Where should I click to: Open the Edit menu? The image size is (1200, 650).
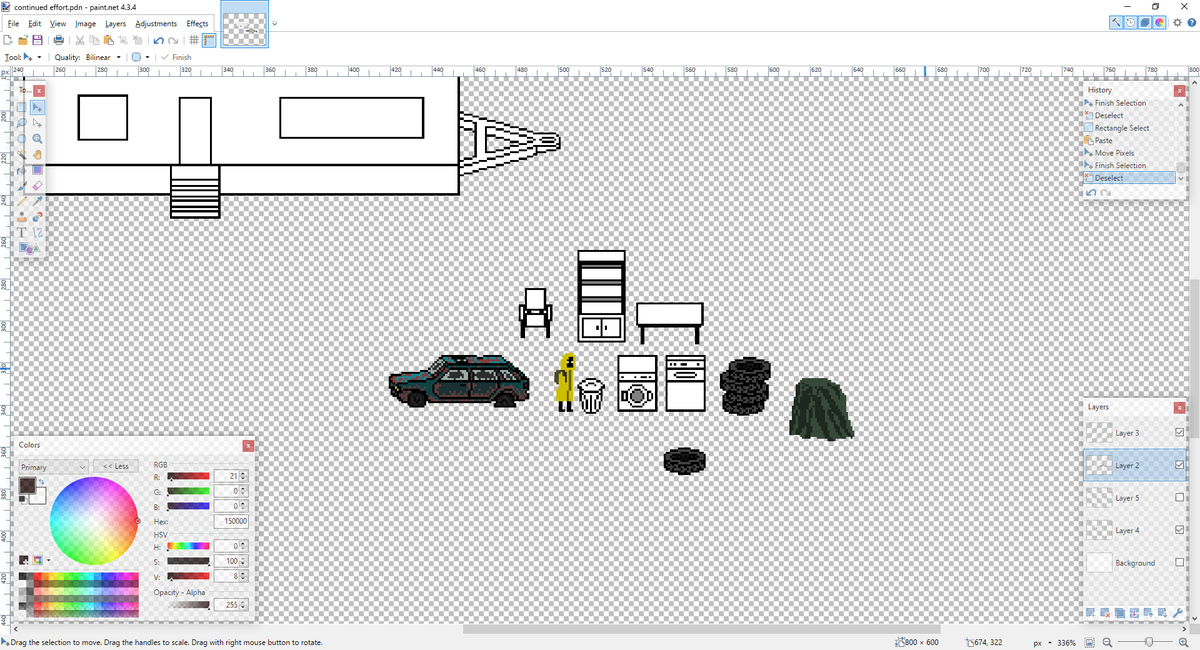[35, 23]
